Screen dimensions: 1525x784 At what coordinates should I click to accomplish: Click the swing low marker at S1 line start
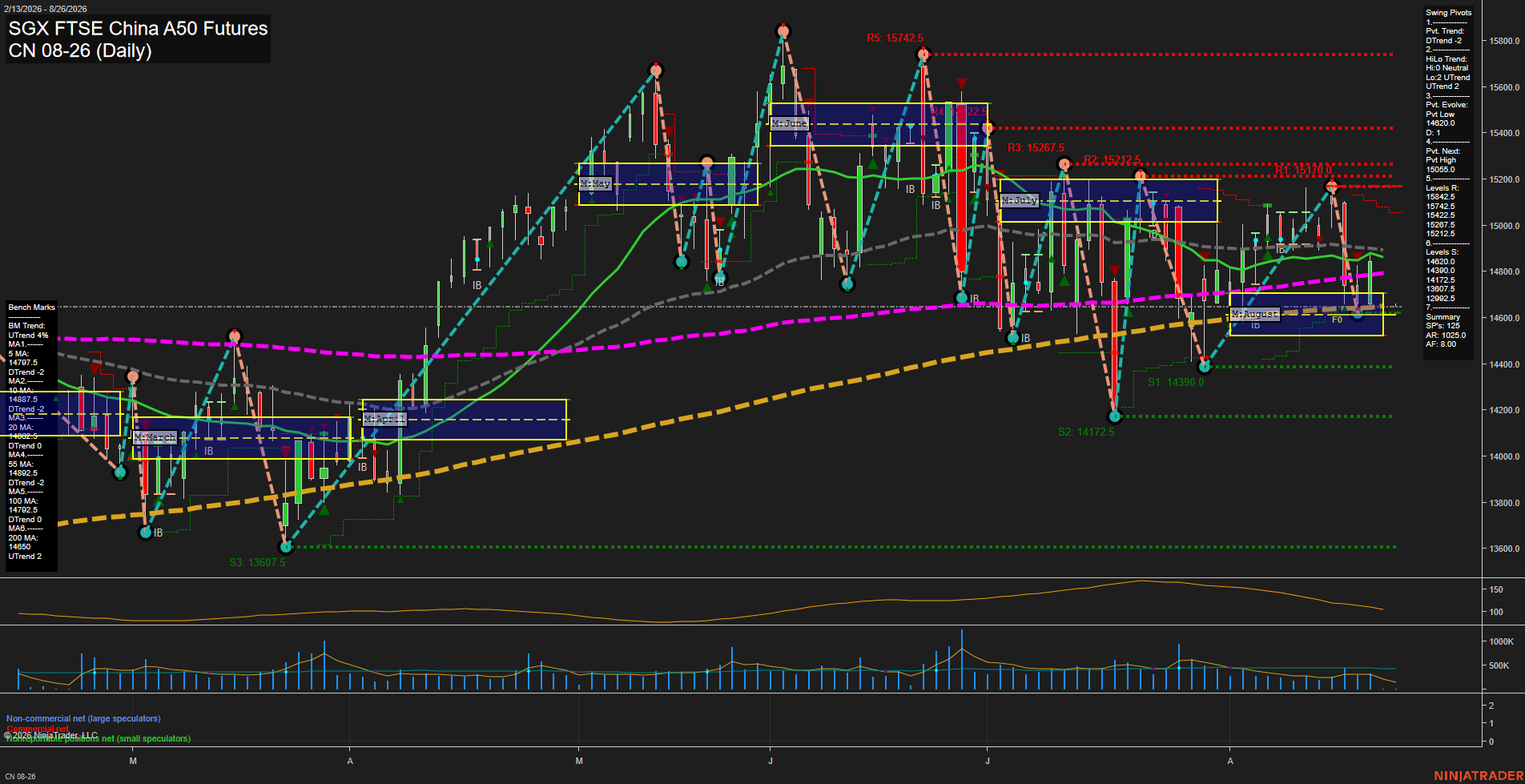[x=1205, y=367]
